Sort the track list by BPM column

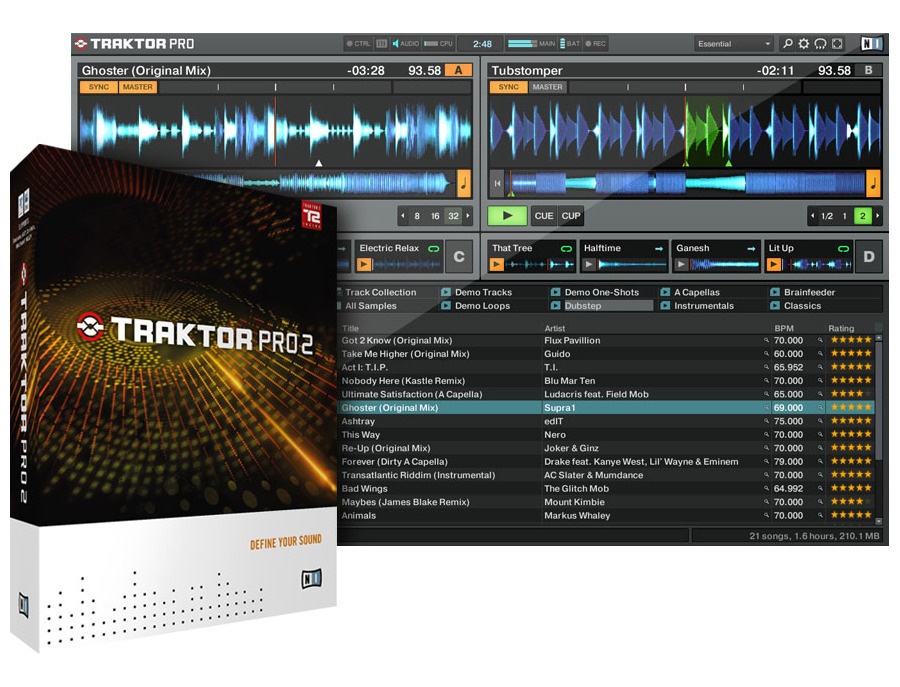coord(784,328)
